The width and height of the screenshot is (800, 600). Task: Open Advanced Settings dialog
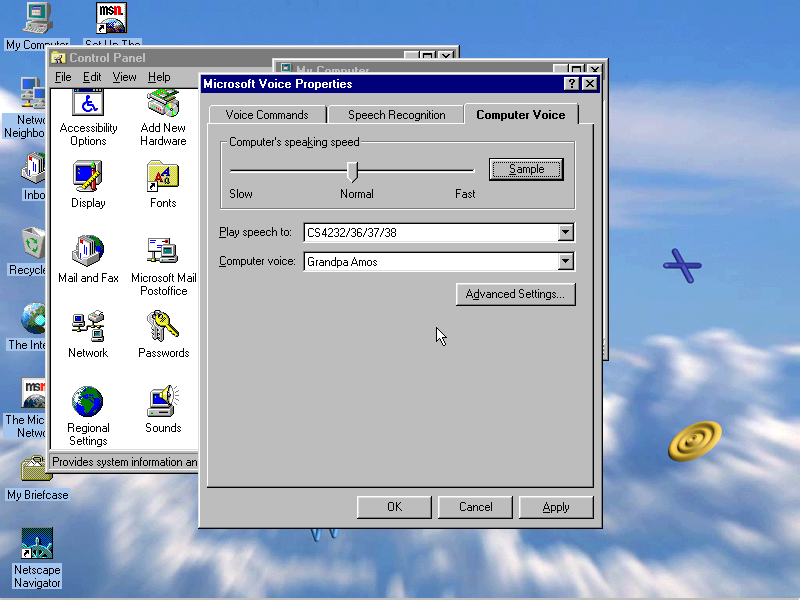(x=515, y=294)
